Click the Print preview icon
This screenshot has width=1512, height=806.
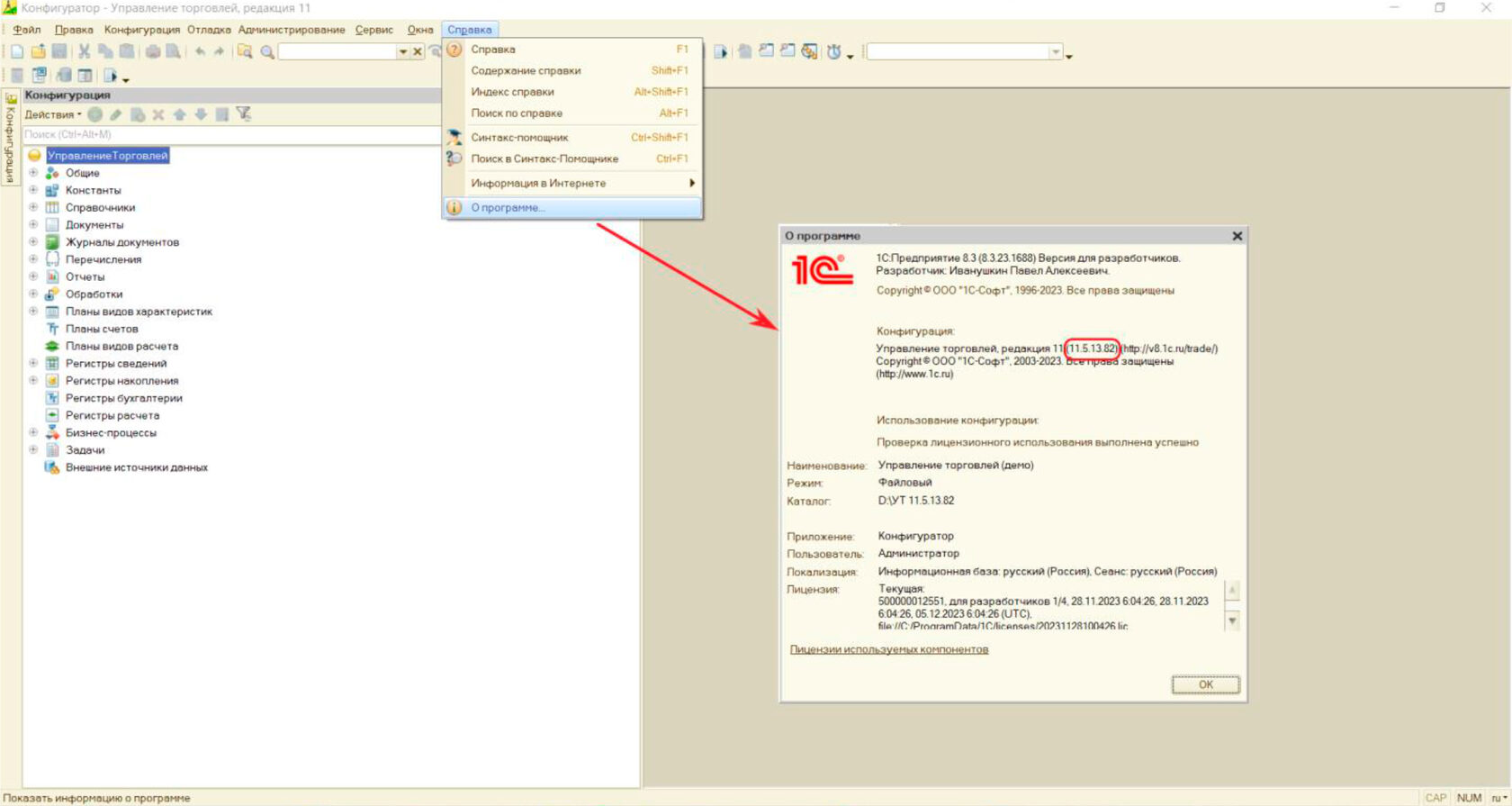tap(173, 51)
